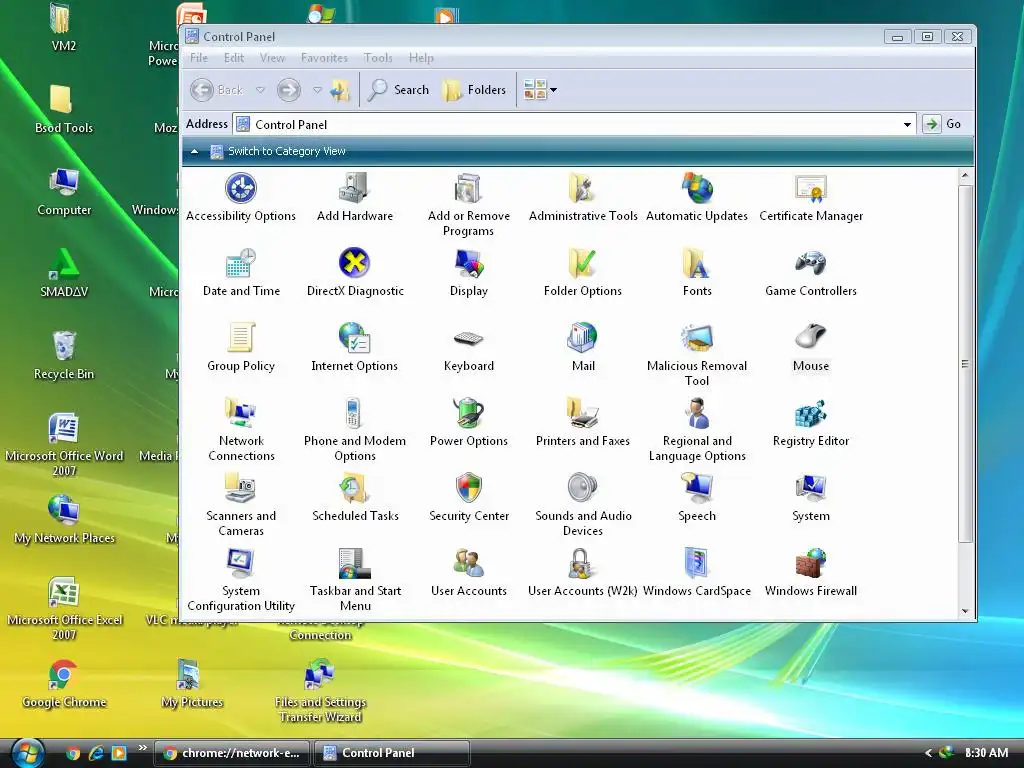Open Printers and Faxes icon
This screenshot has height=768, width=1024.
[x=583, y=413]
